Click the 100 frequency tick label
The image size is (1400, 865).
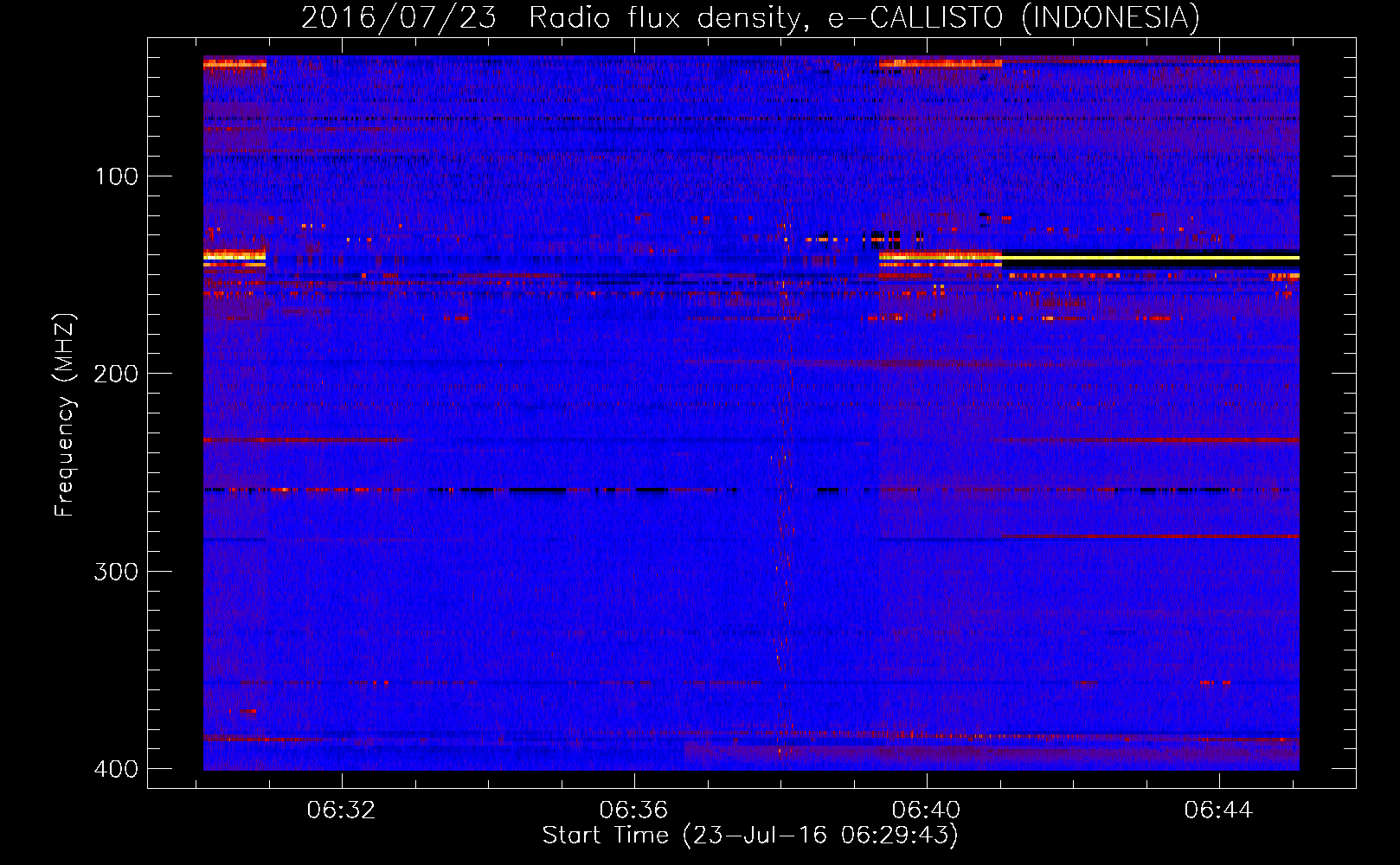pos(117,176)
